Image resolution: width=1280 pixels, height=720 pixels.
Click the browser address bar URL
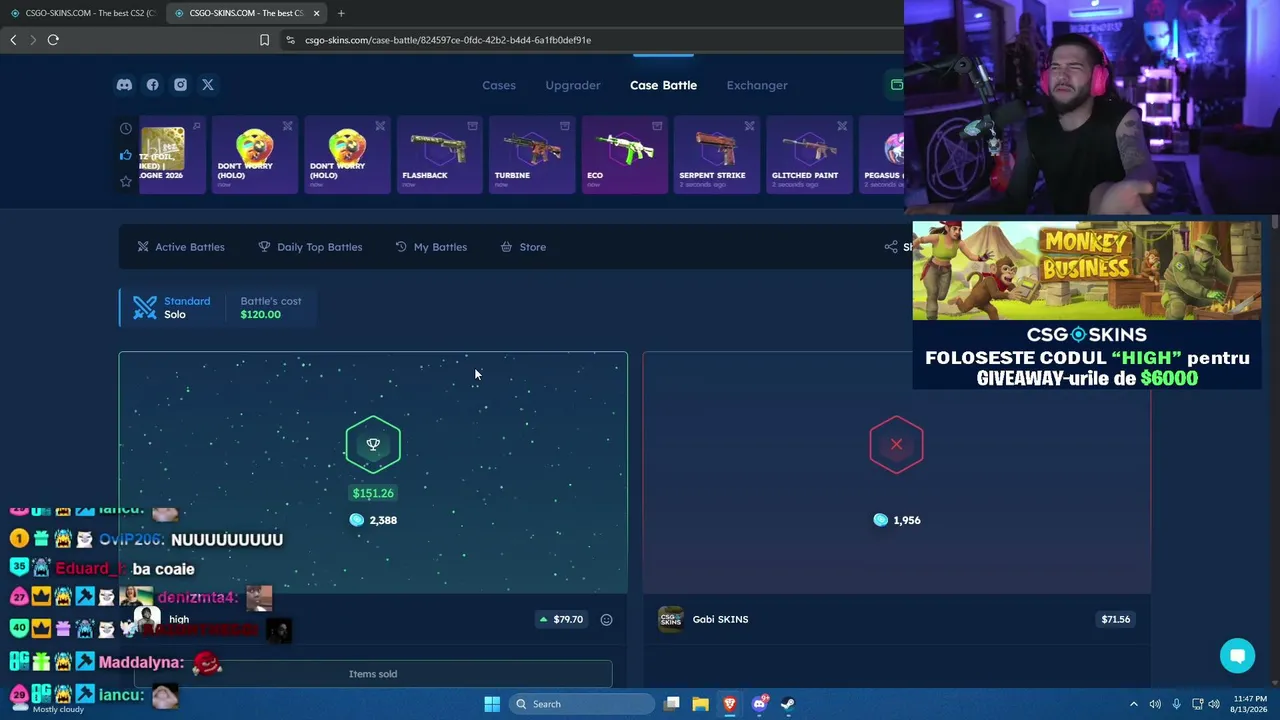pos(448,40)
